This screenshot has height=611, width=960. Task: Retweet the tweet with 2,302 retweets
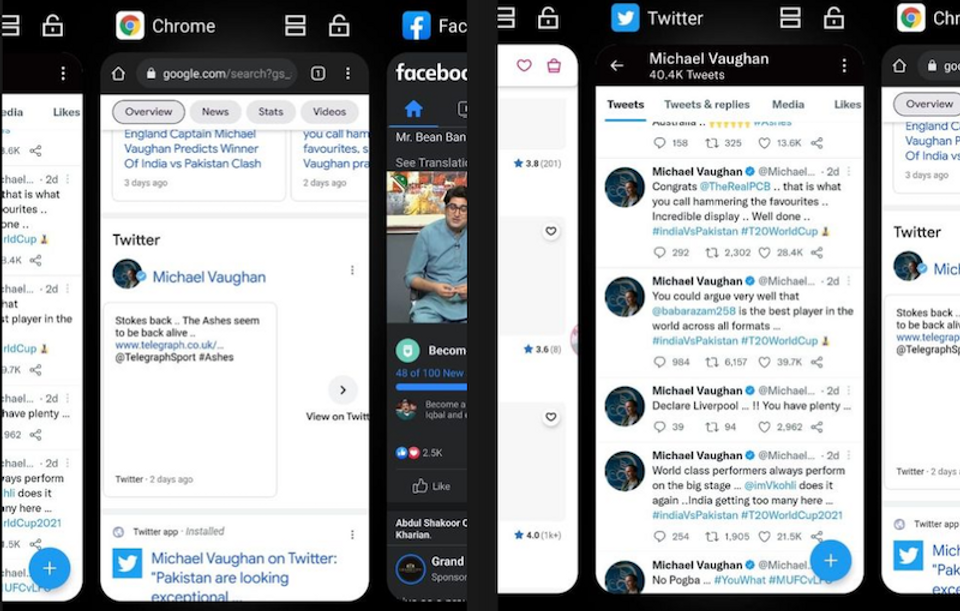711,252
